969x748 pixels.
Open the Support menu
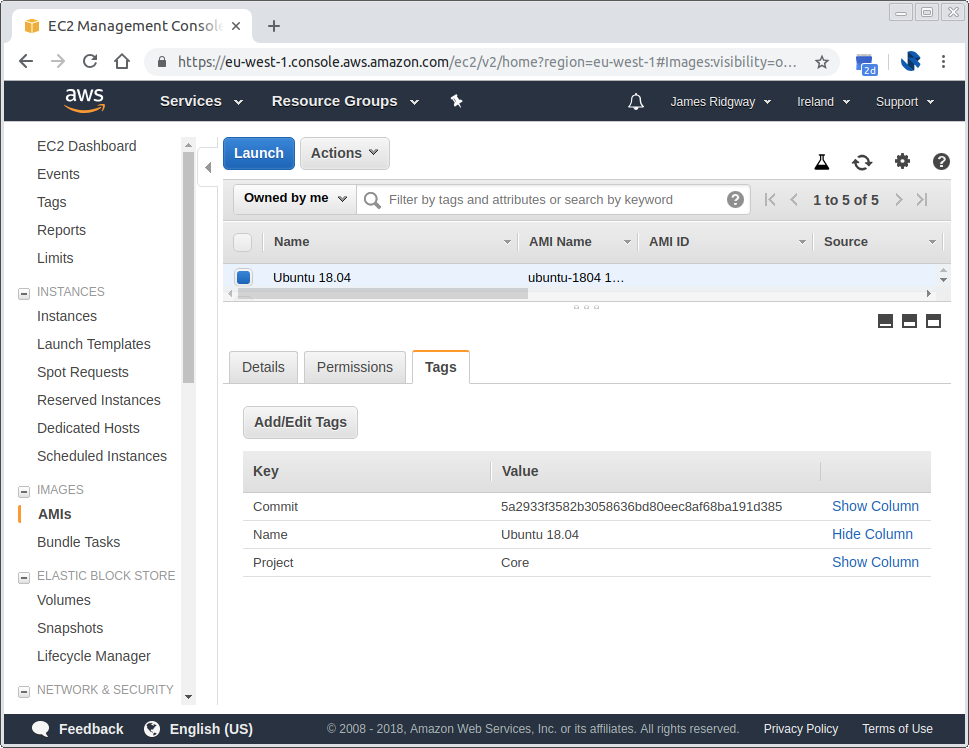pyautogui.click(x=905, y=102)
